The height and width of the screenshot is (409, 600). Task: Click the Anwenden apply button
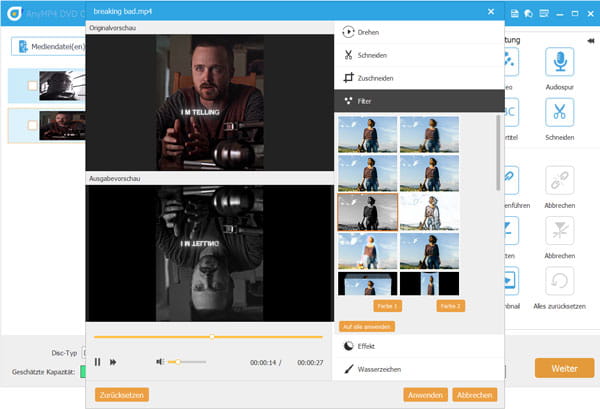425,395
